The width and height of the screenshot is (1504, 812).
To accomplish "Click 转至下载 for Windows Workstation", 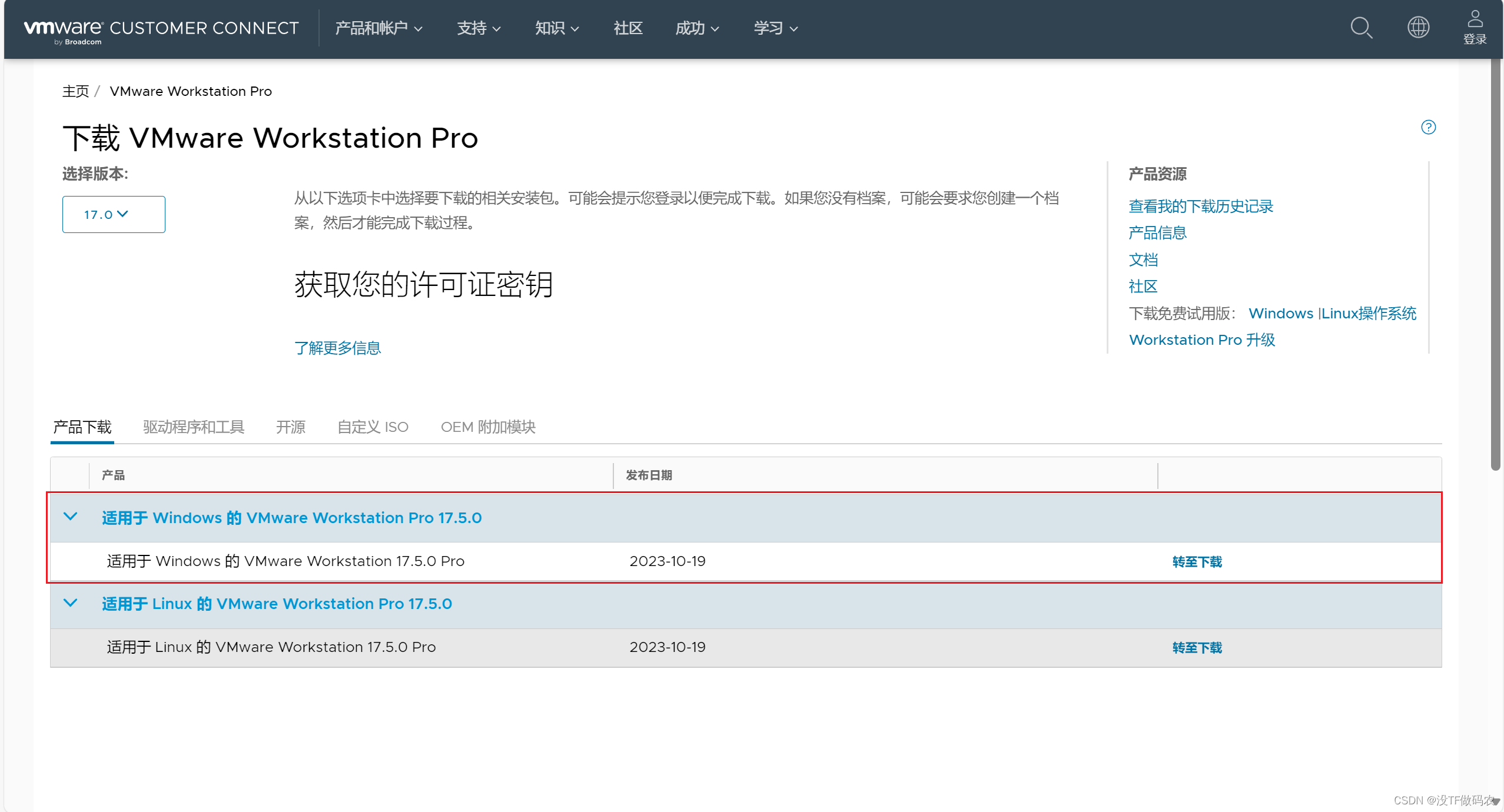I will coord(1197,561).
